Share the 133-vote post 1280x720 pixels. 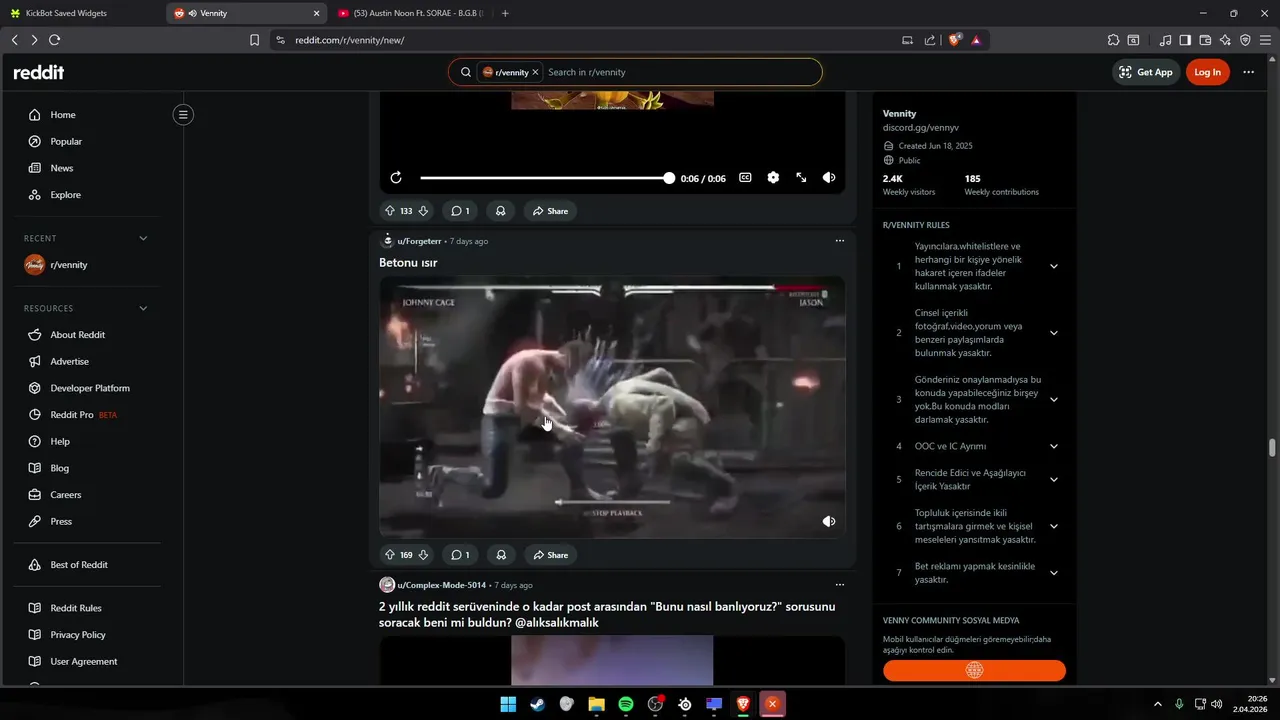pyautogui.click(x=550, y=211)
